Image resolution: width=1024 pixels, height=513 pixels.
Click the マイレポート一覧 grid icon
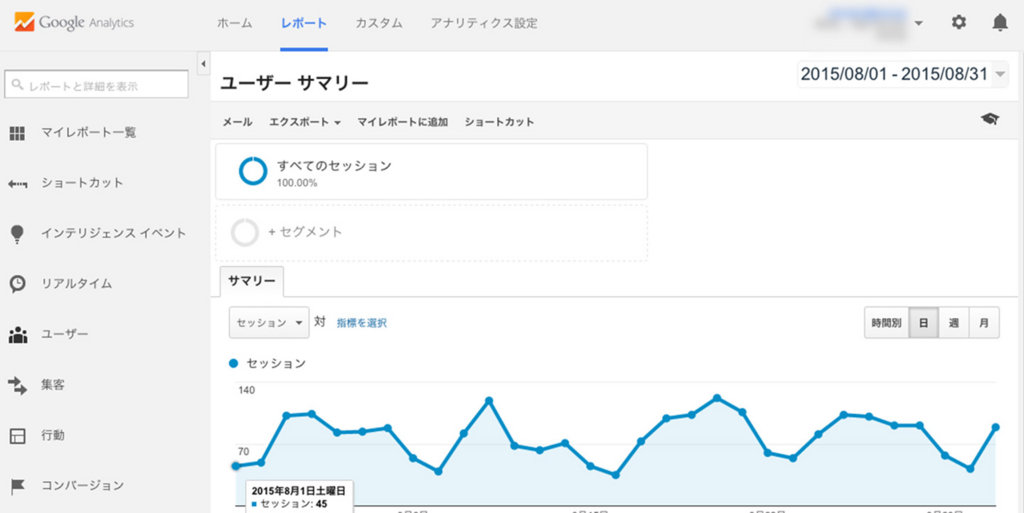click(18, 133)
